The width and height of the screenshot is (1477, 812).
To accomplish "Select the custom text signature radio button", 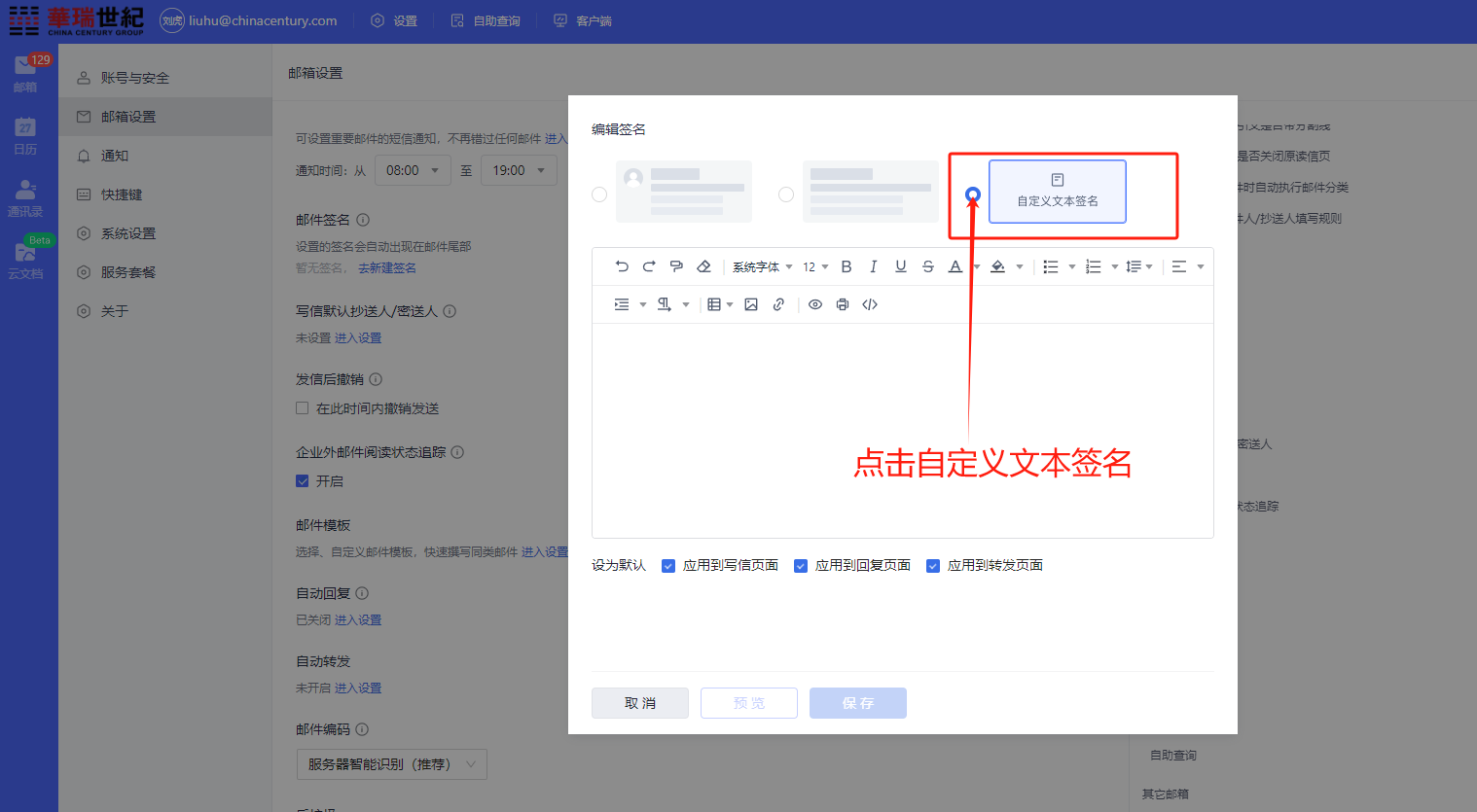I will 973,194.
